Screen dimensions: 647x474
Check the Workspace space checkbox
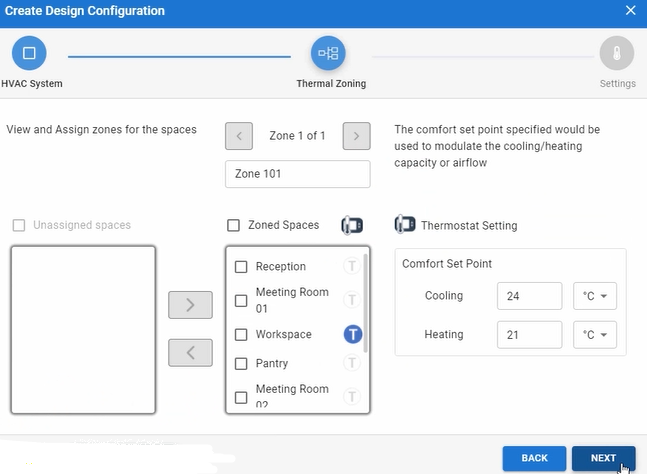pyautogui.click(x=241, y=335)
